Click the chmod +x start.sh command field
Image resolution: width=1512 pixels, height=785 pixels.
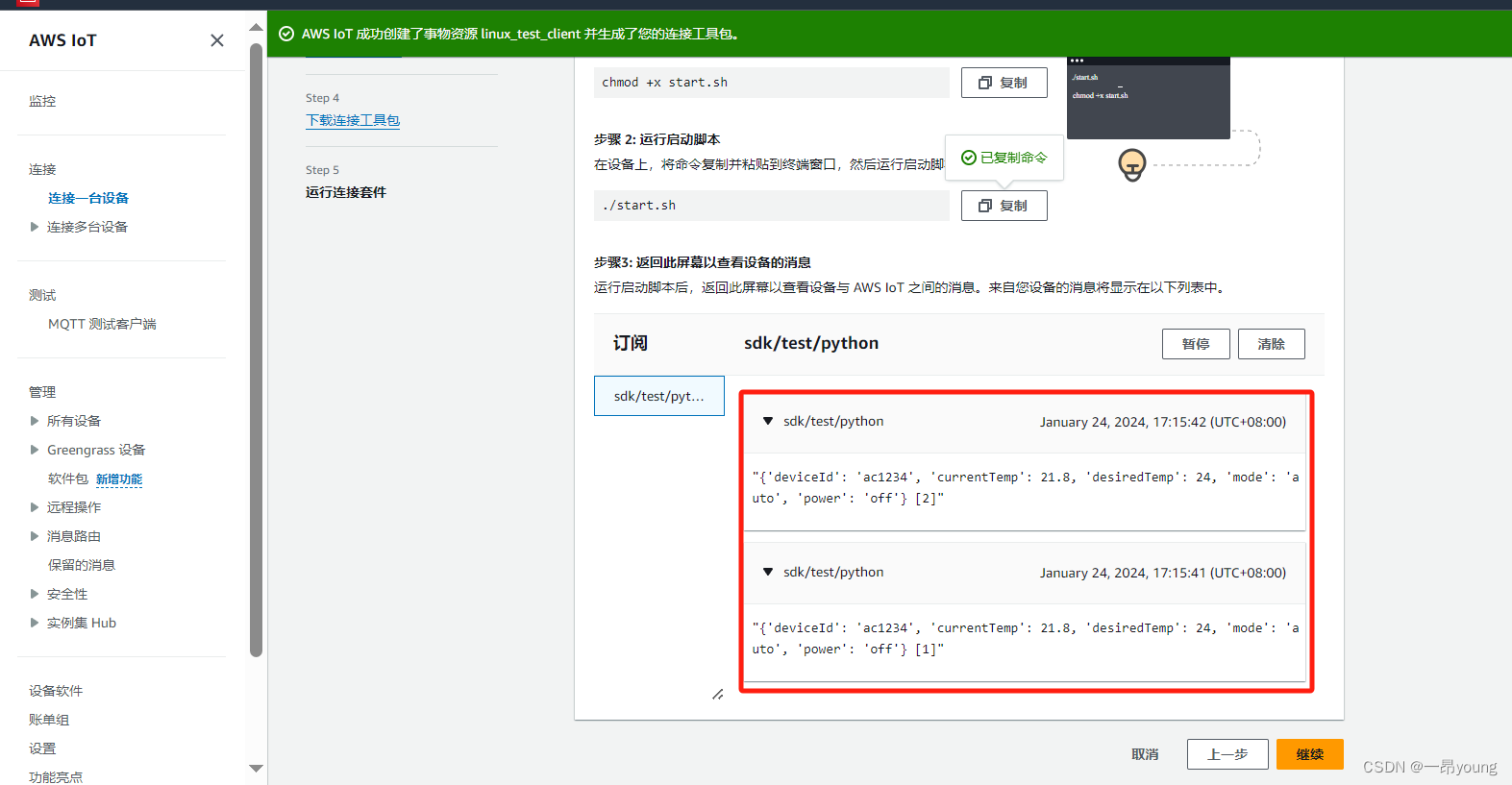(x=772, y=83)
